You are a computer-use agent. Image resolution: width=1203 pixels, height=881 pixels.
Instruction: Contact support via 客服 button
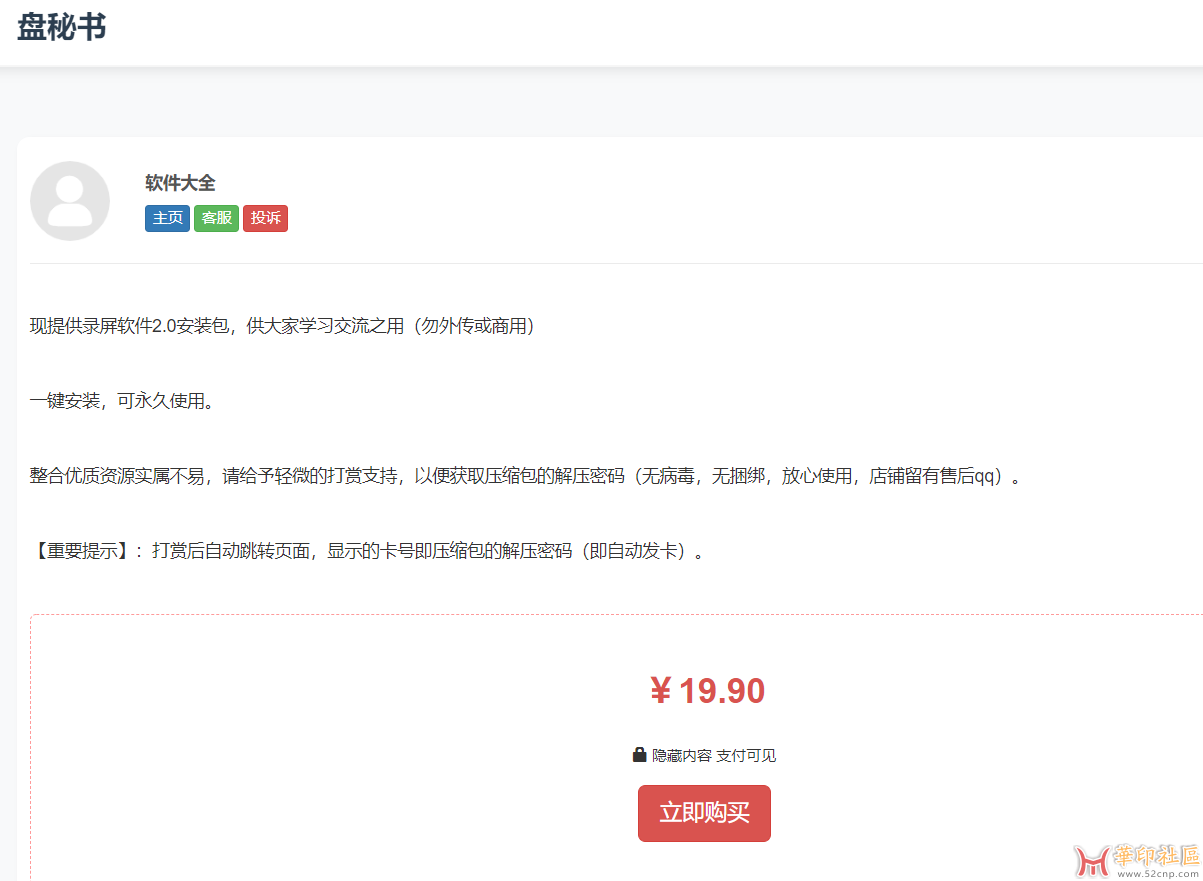click(216, 218)
